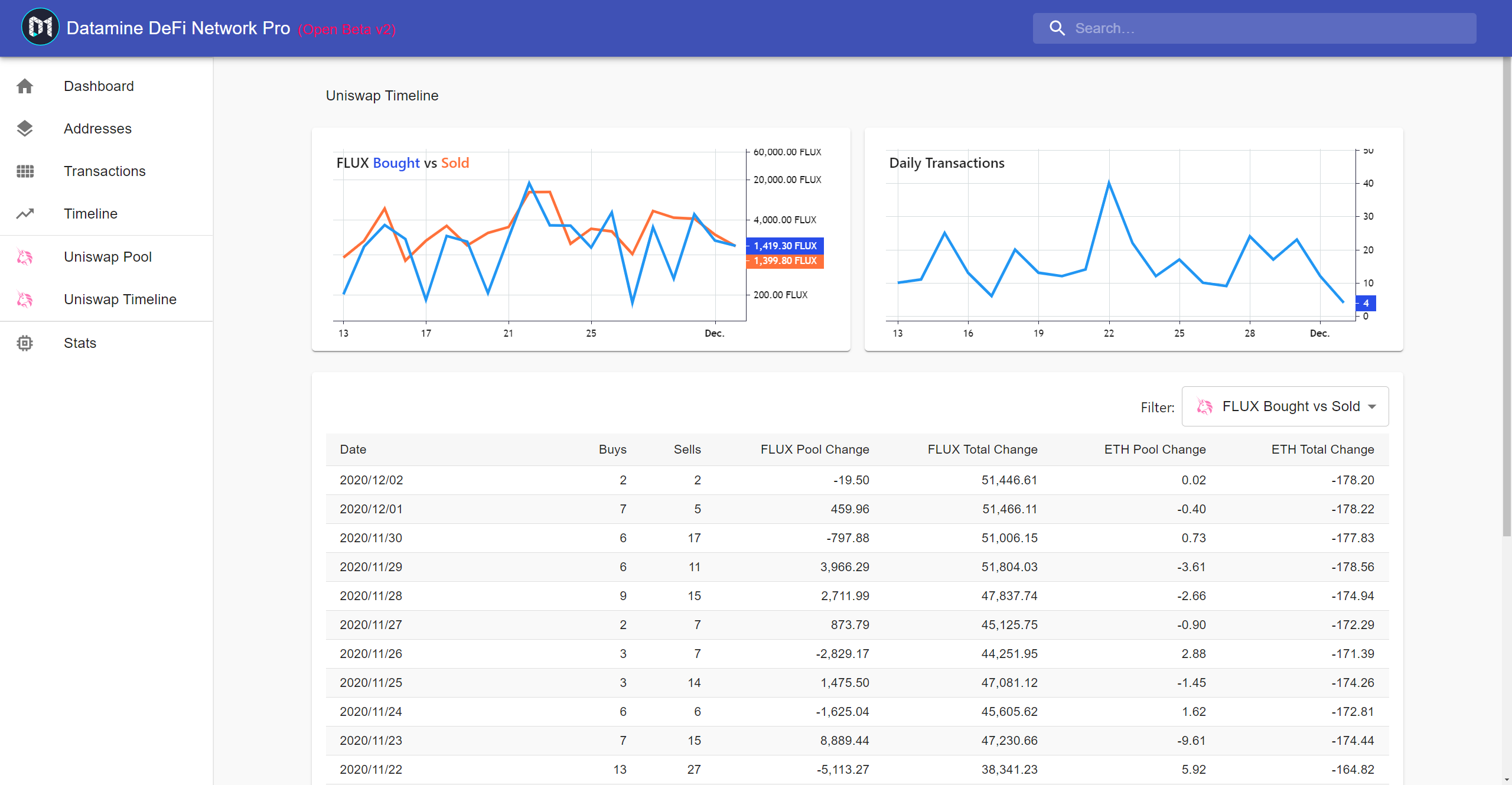Click the Dashboard home icon

click(25, 86)
